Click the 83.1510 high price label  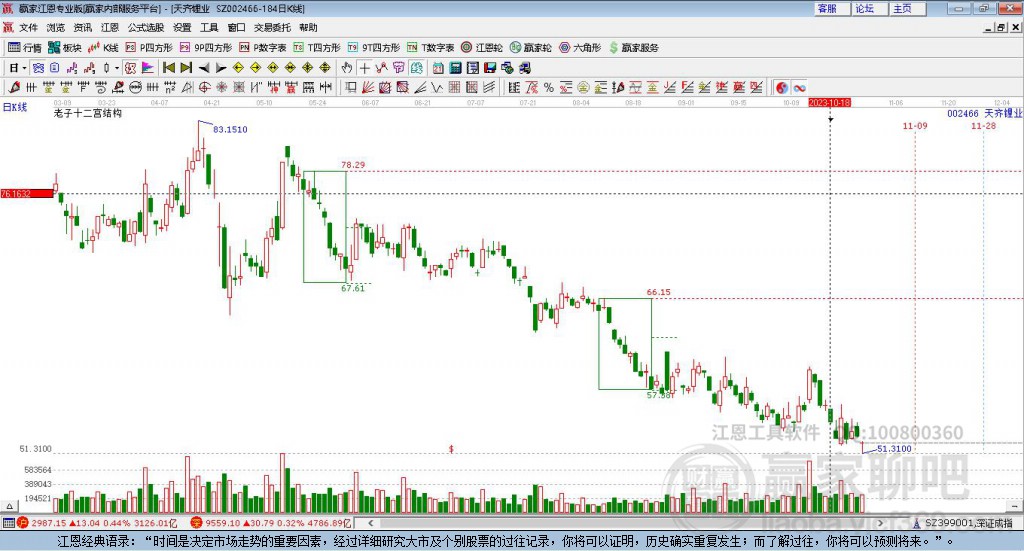[230, 129]
